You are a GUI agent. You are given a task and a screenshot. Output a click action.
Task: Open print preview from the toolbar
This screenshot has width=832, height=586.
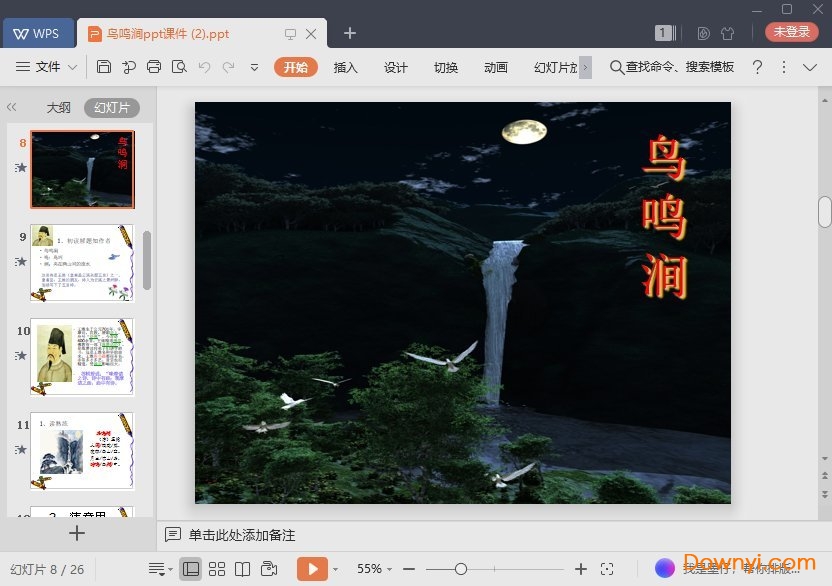179,66
